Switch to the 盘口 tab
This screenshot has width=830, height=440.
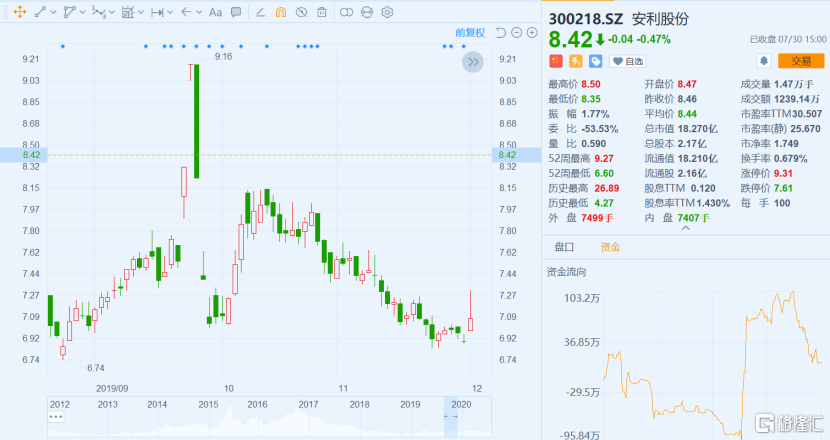pos(564,247)
